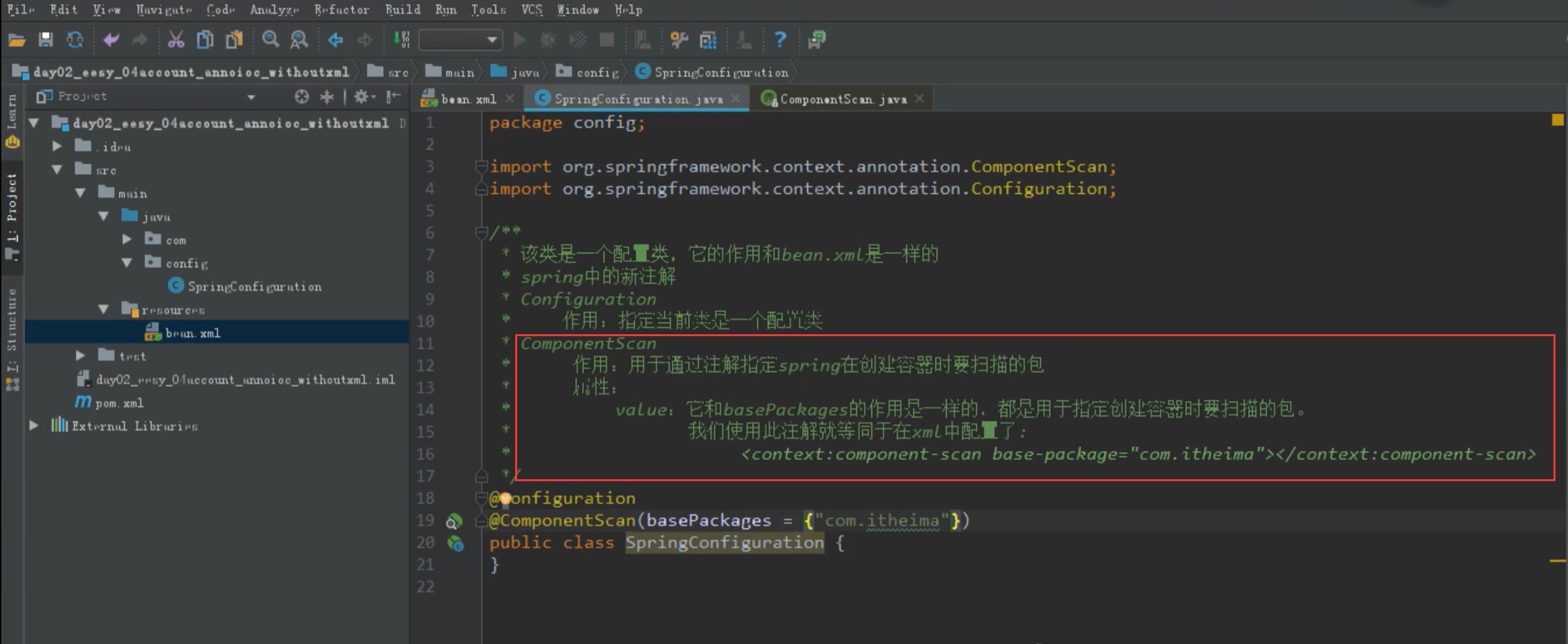Click the Stop square icon
The height and width of the screenshot is (644, 1568).
[607, 40]
